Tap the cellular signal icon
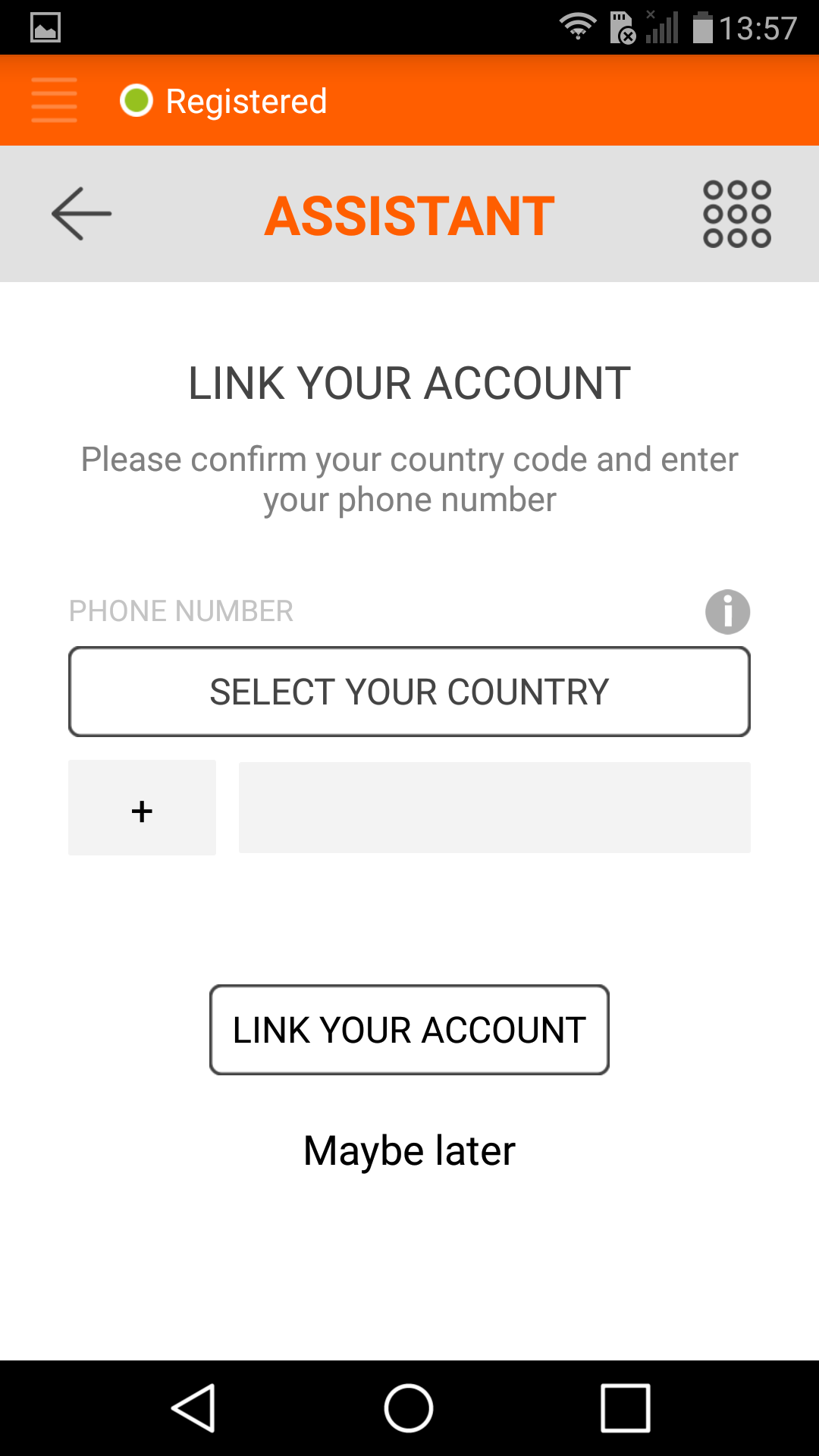The height and width of the screenshot is (1456, 819). coord(662,28)
